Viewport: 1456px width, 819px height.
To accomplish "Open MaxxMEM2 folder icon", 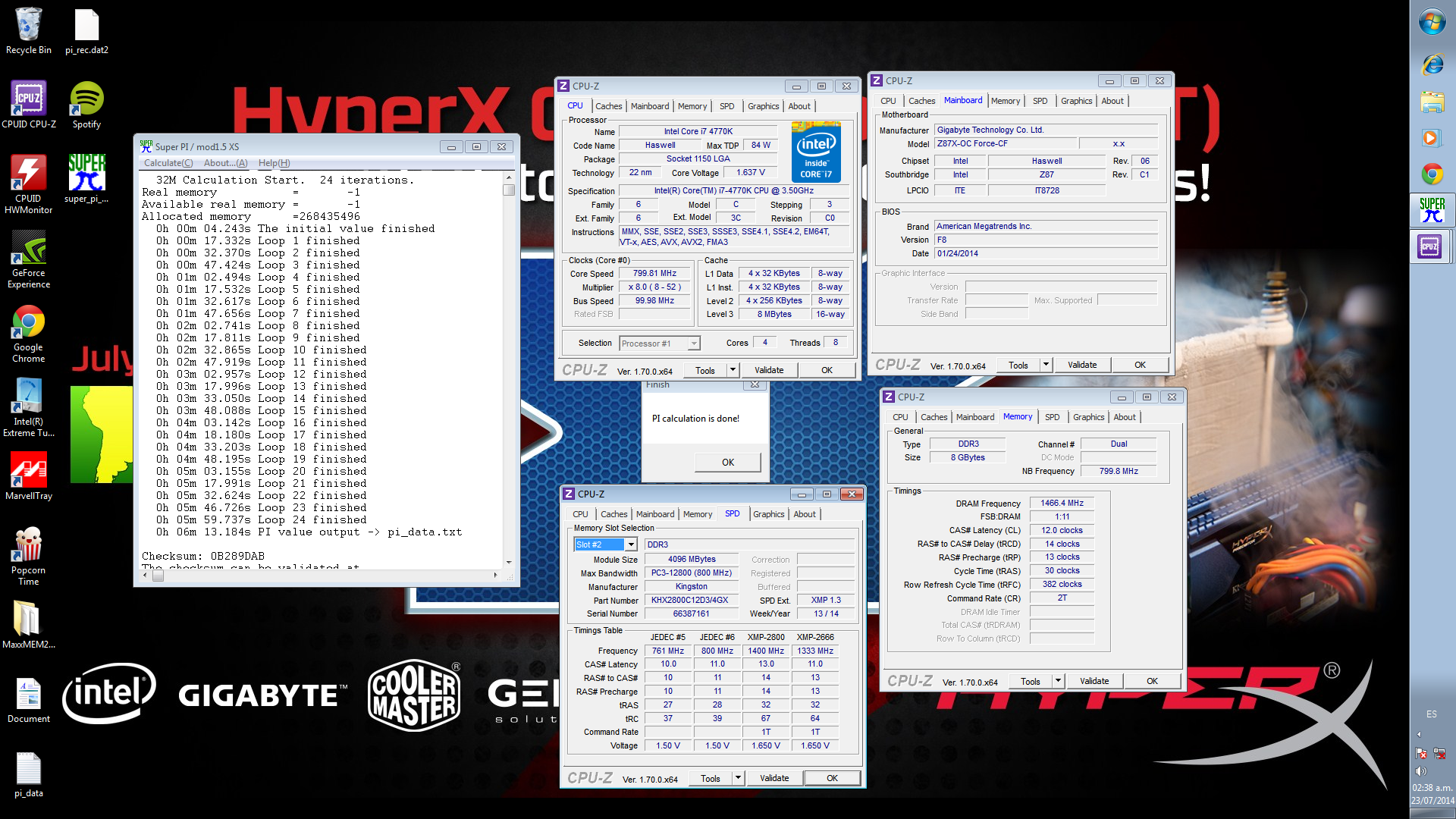I will point(28,625).
